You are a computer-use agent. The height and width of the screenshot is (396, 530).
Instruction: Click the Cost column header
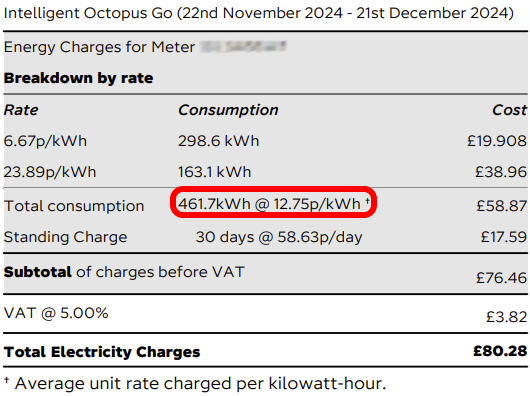(x=509, y=110)
